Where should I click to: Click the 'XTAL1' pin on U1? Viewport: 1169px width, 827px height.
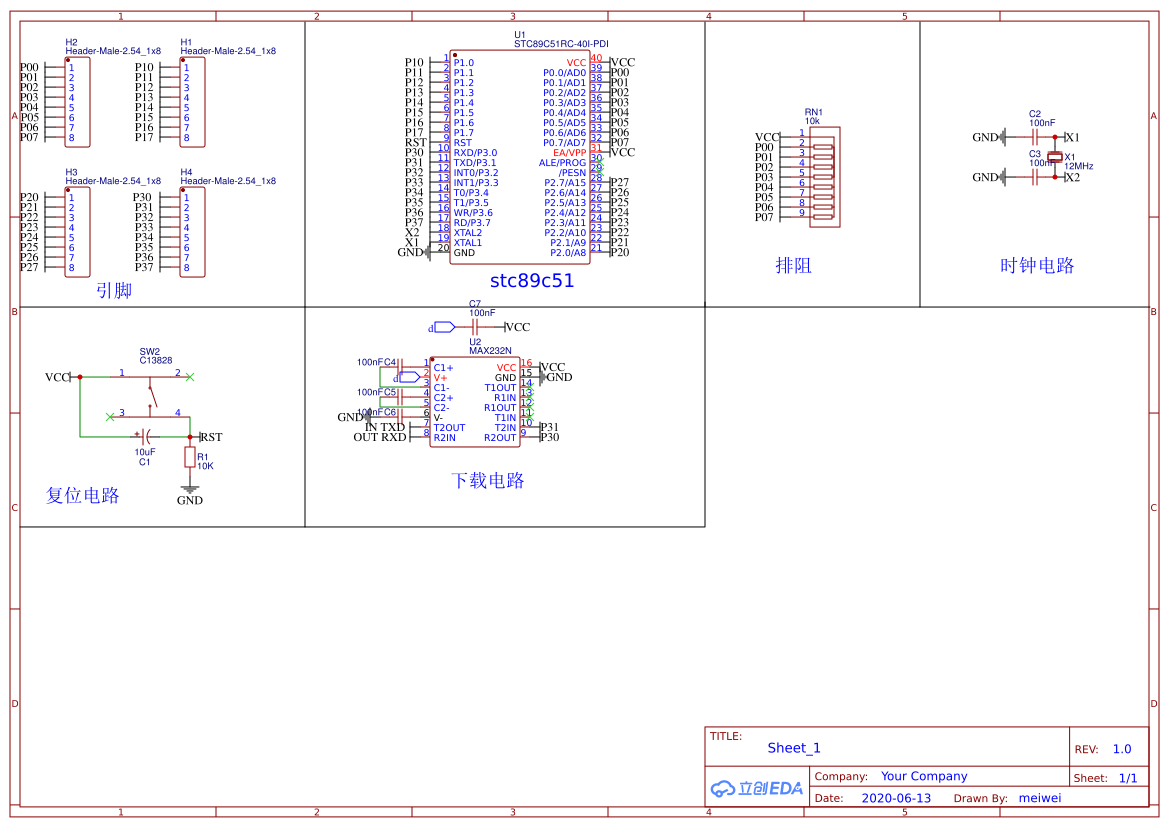(x=467, y=243)
